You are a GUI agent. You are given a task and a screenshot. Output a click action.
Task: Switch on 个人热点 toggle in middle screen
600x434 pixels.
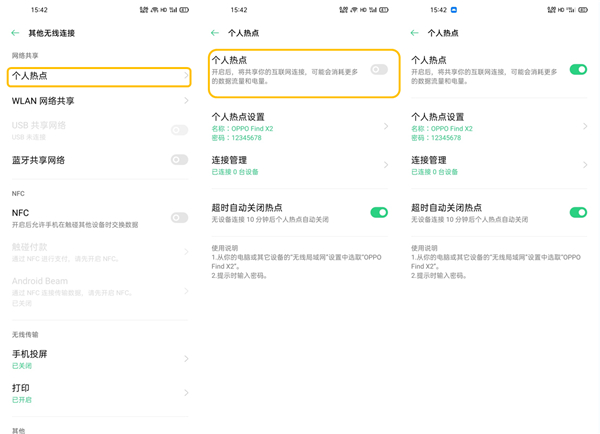(x=379, y=70)
